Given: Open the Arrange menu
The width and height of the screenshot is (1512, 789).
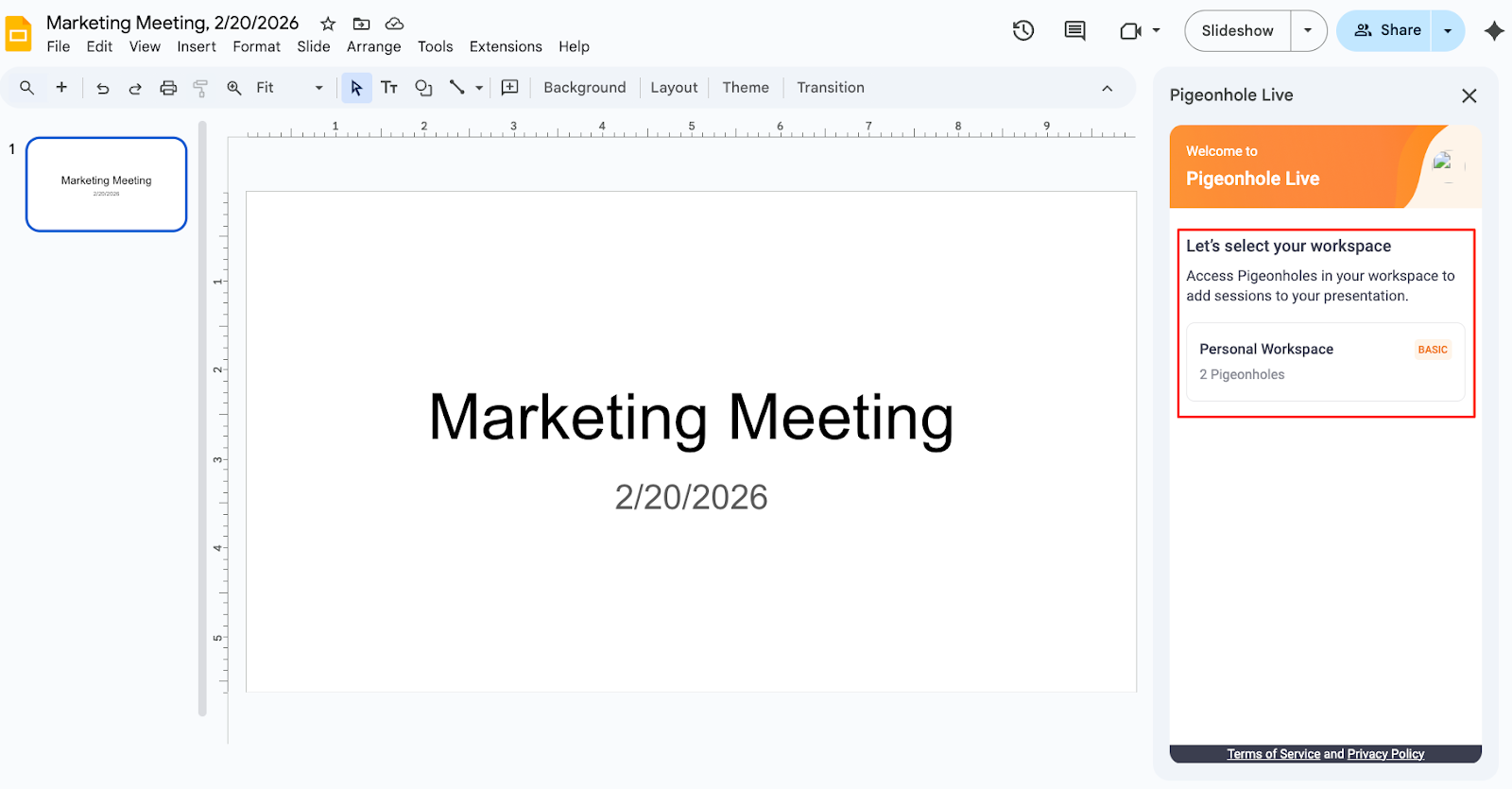Looking at the screenshot, I should [x=373, y=46].
